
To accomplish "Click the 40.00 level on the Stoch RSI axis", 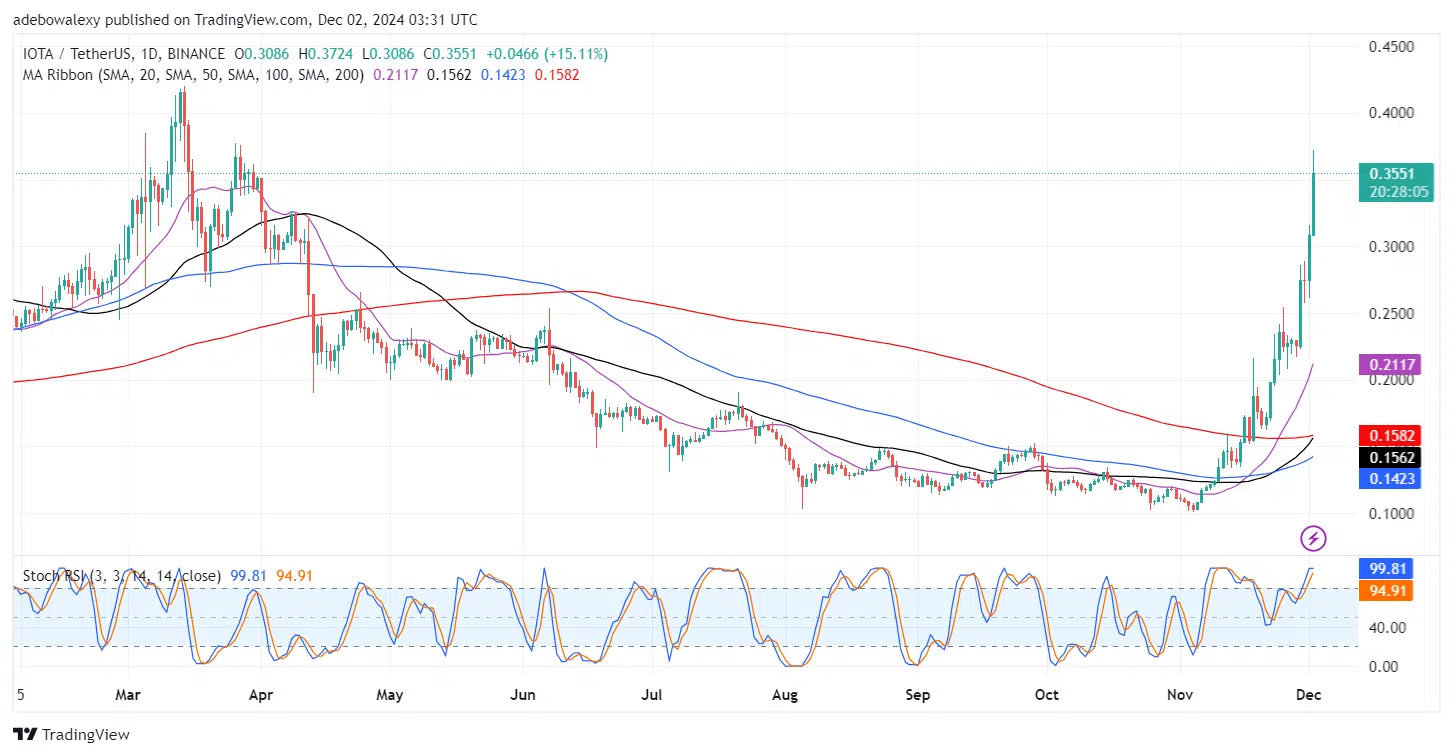I will (x=1387, y=627).
